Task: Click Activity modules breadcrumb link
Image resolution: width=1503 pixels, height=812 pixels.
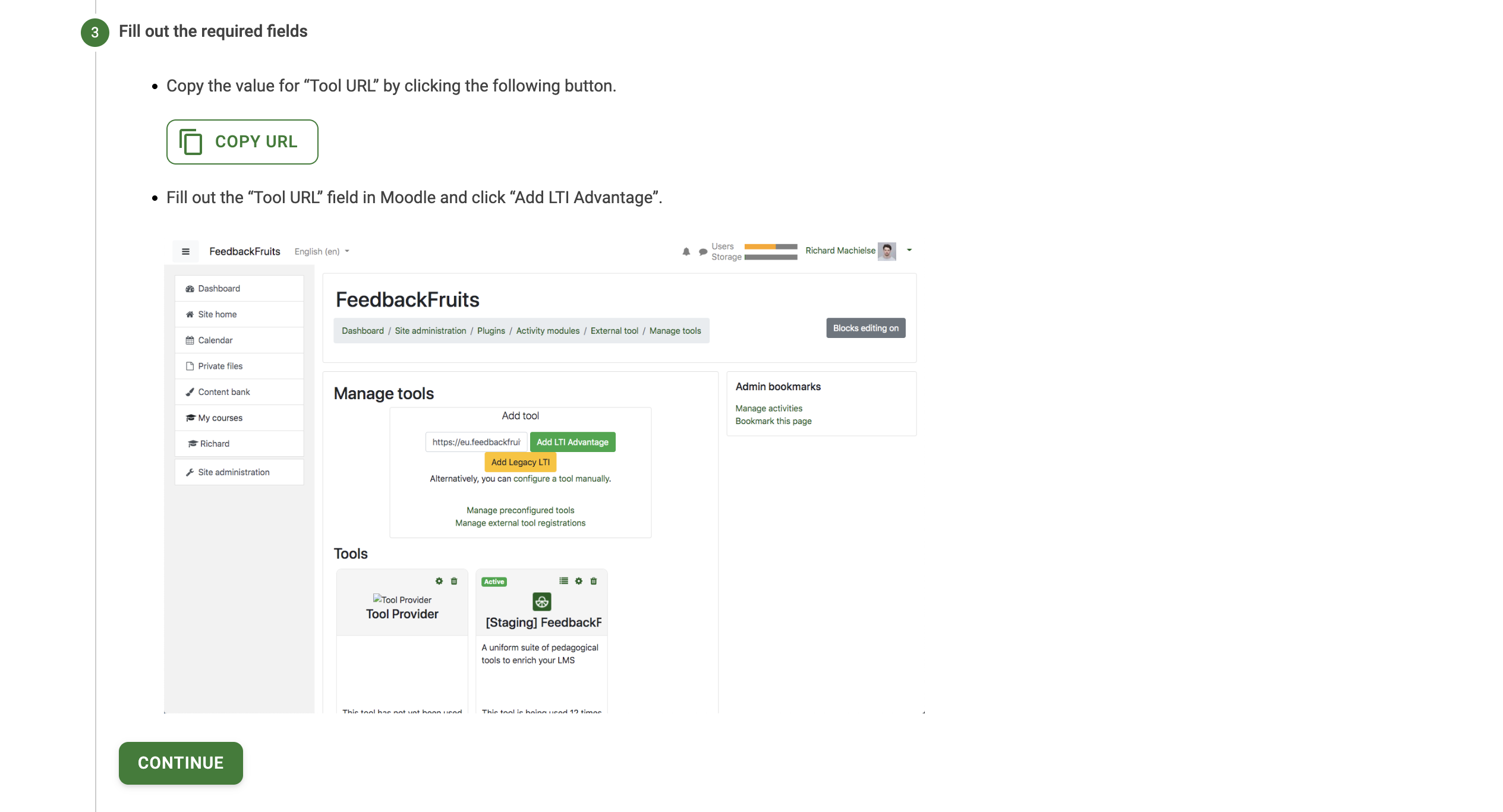Action: tap(547, 331)
